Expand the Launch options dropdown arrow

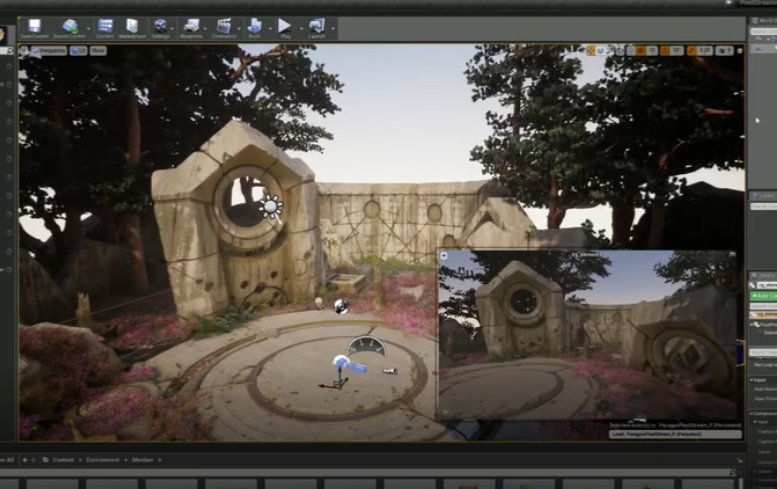point(333,29)
